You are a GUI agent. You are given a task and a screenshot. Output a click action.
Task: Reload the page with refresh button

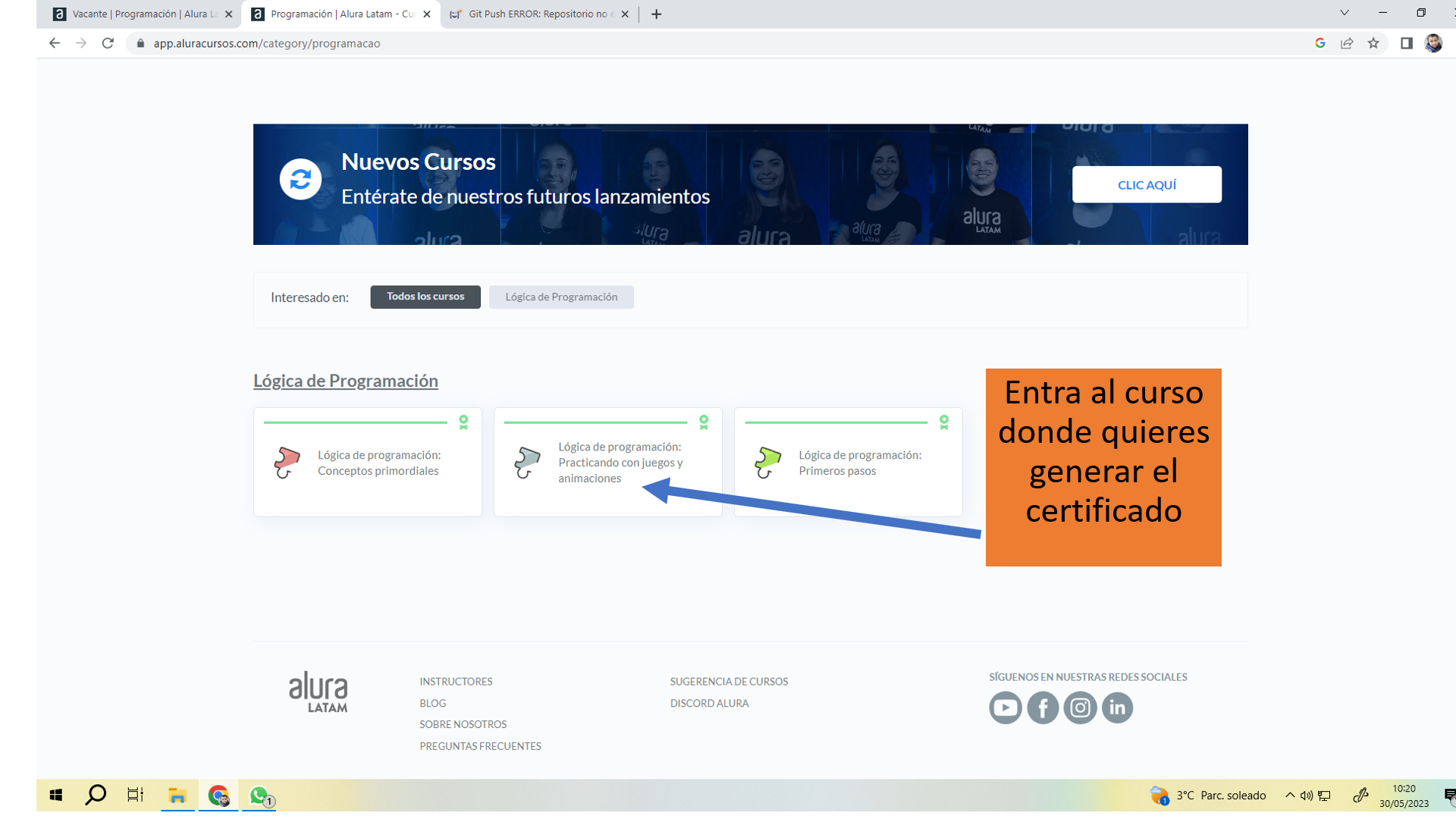coord(108,43)
